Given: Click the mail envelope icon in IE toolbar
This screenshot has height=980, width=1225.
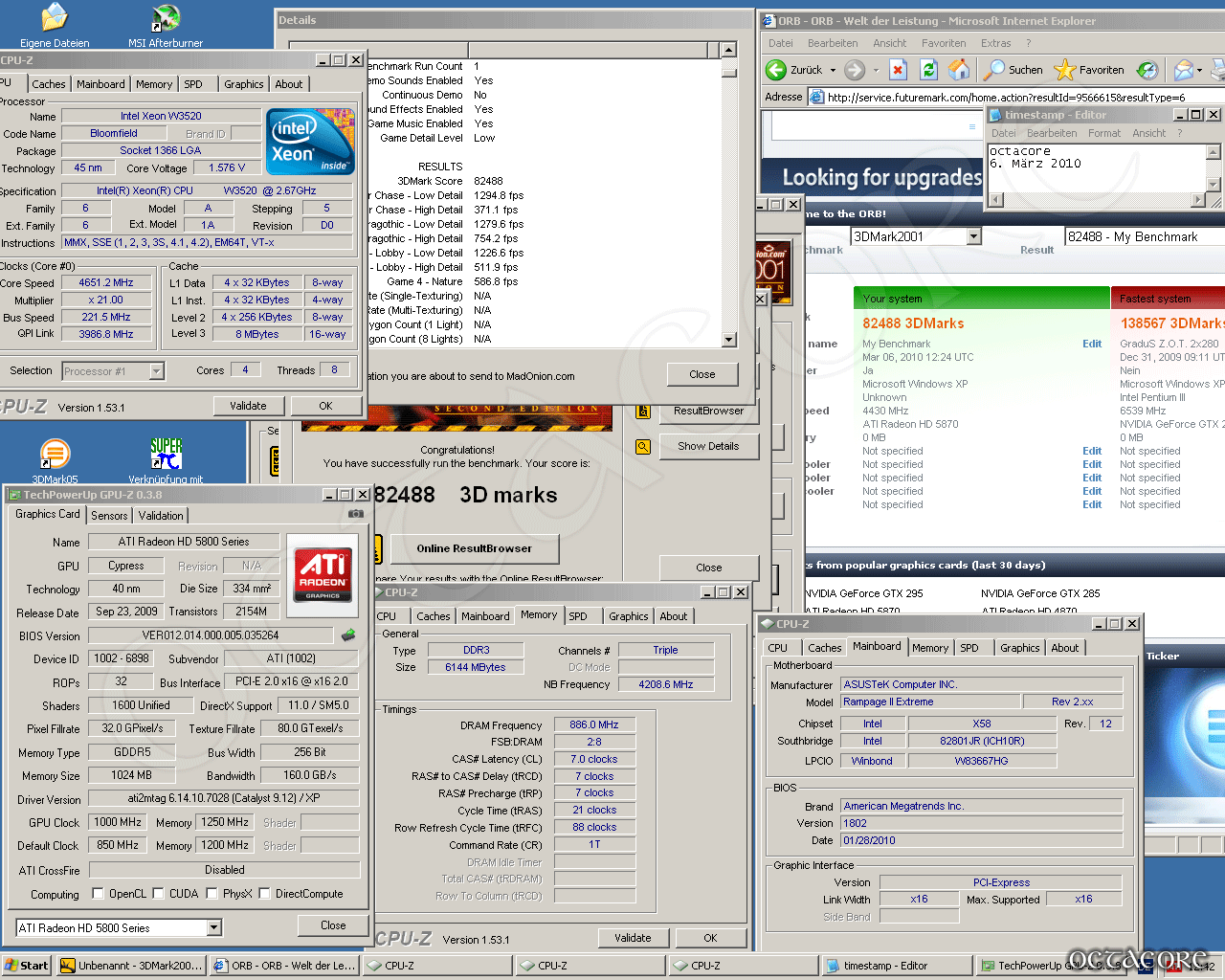Looking at the screenshot, I should 1184,70.
